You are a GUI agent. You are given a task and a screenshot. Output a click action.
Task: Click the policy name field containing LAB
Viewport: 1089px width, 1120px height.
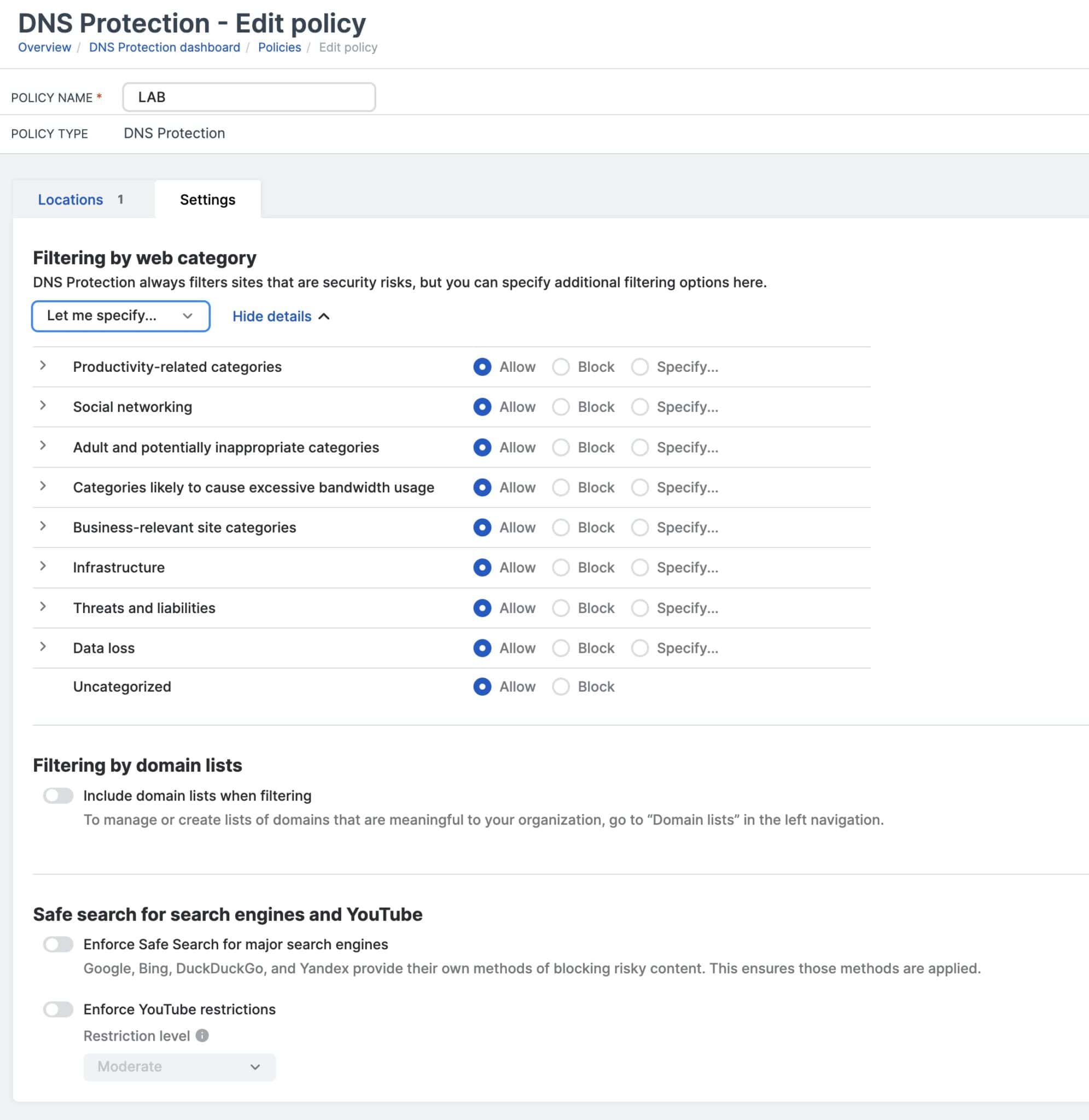pyautogui.click(x=249, y=97)
